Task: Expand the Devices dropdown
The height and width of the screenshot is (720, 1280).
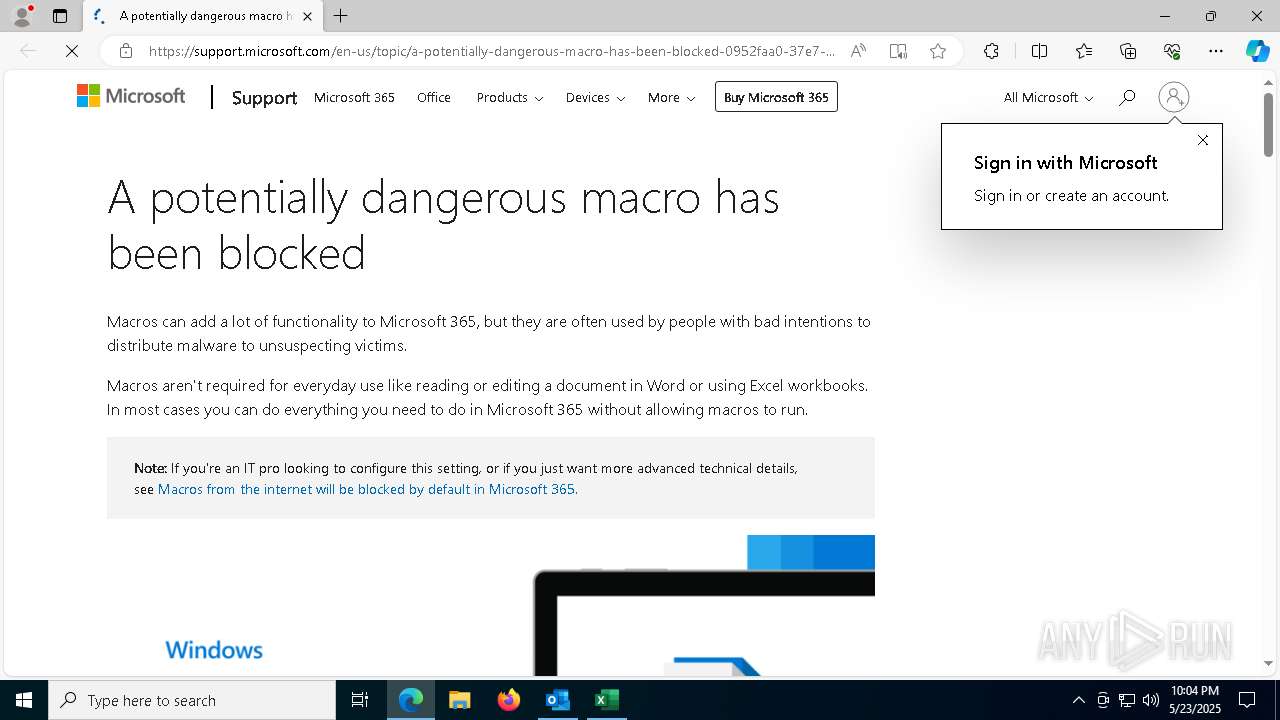Action: (595, 97)
